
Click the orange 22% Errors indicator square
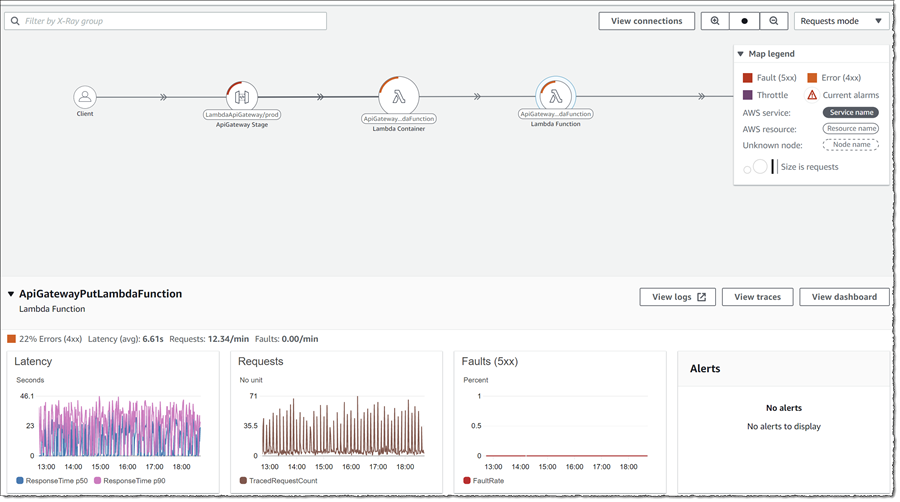click(x=11, y=339)
